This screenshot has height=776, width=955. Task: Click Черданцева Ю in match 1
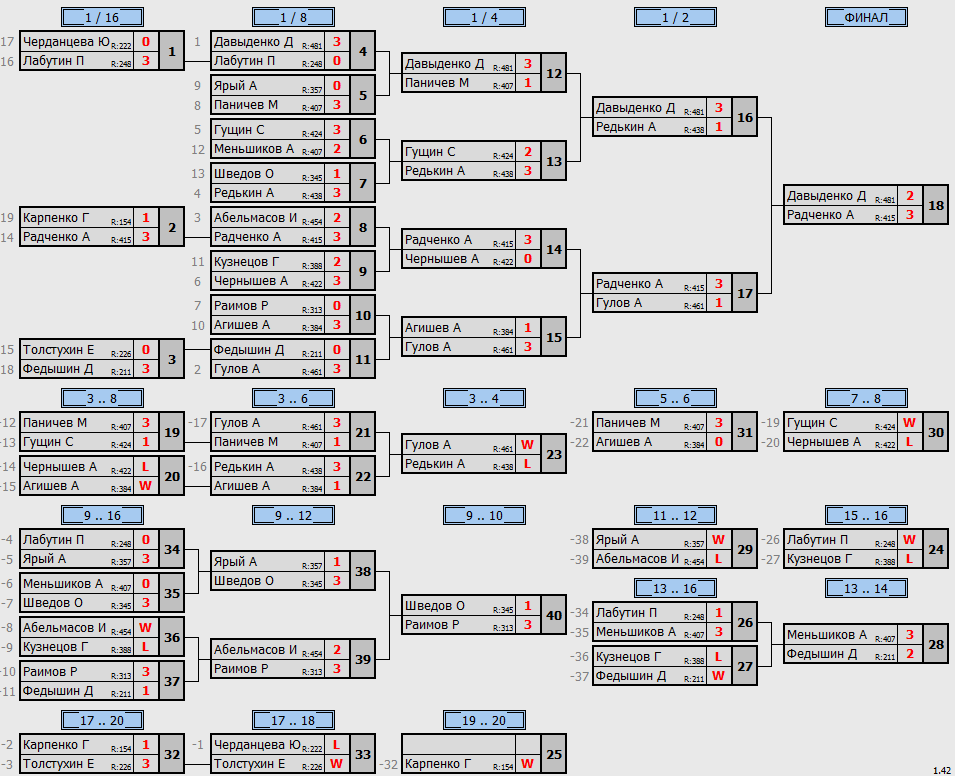(66, 41)
